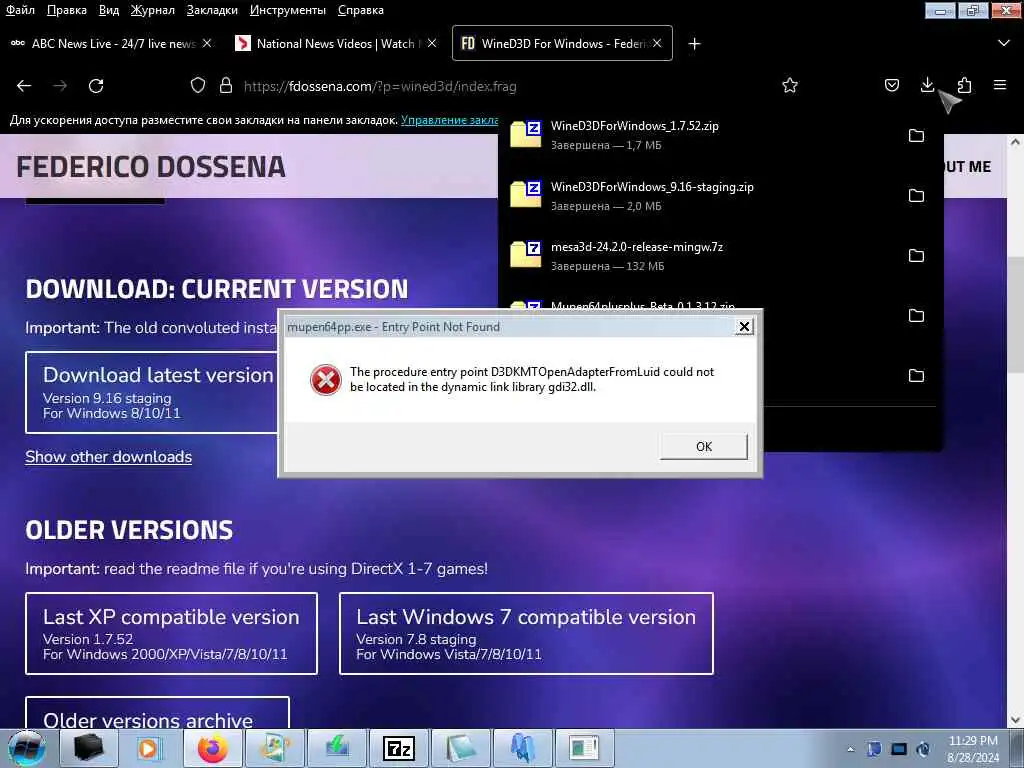This screenshot has height=768, width=1024.
Task: Select the WineD3D For Windows tab
Action: 562,43
